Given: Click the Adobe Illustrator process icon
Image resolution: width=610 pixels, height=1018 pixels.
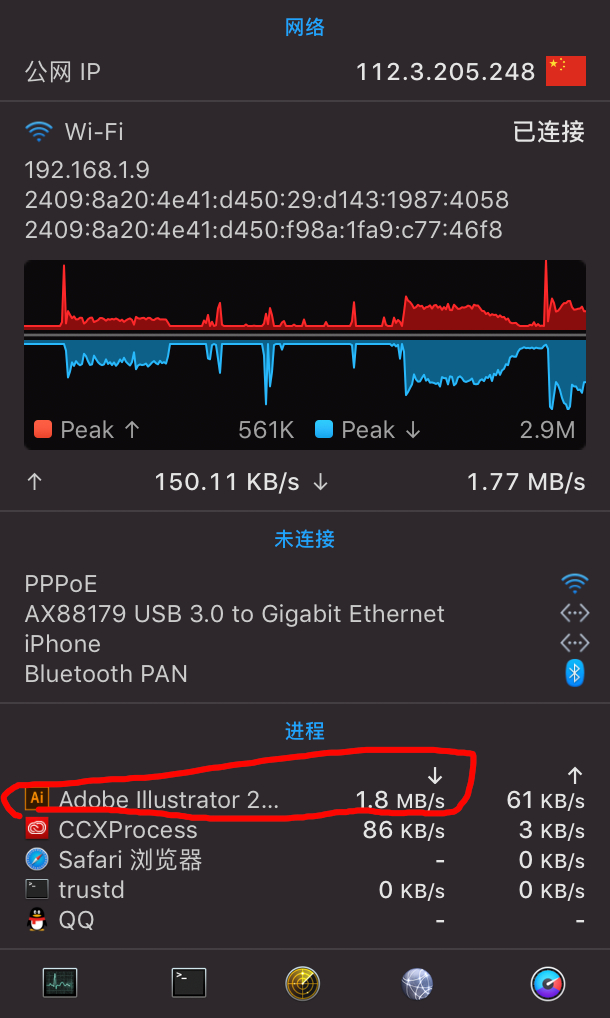Looking at the screenshot, I should pos(37,799).
